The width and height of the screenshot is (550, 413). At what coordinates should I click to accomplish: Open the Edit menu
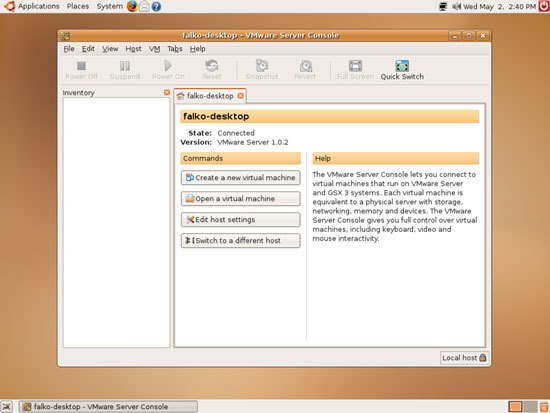pyautogui.click(x=88, y=49)
